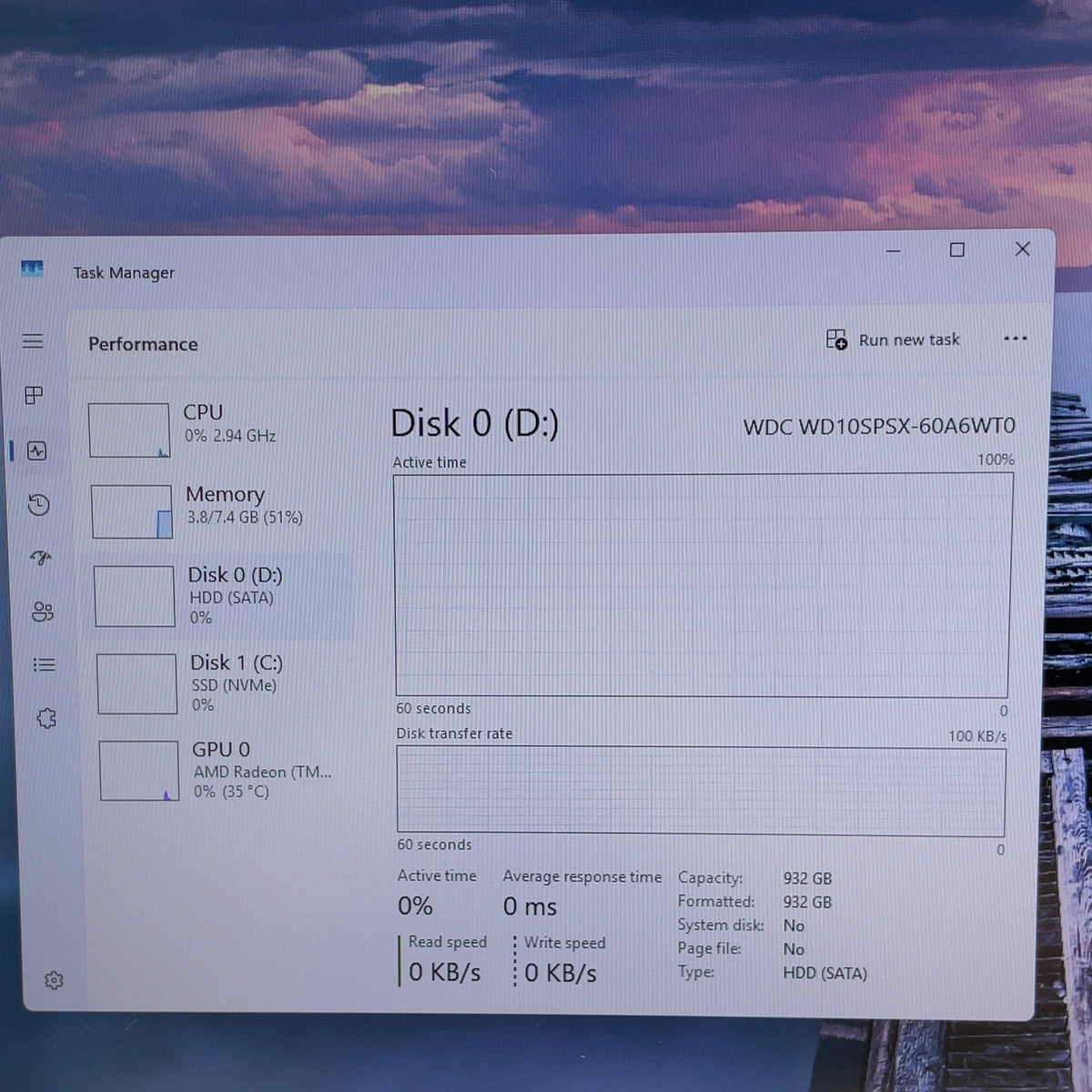1092x1092 pixels.
Task: Maximize the Task Manager window
Action: [957, 249]
